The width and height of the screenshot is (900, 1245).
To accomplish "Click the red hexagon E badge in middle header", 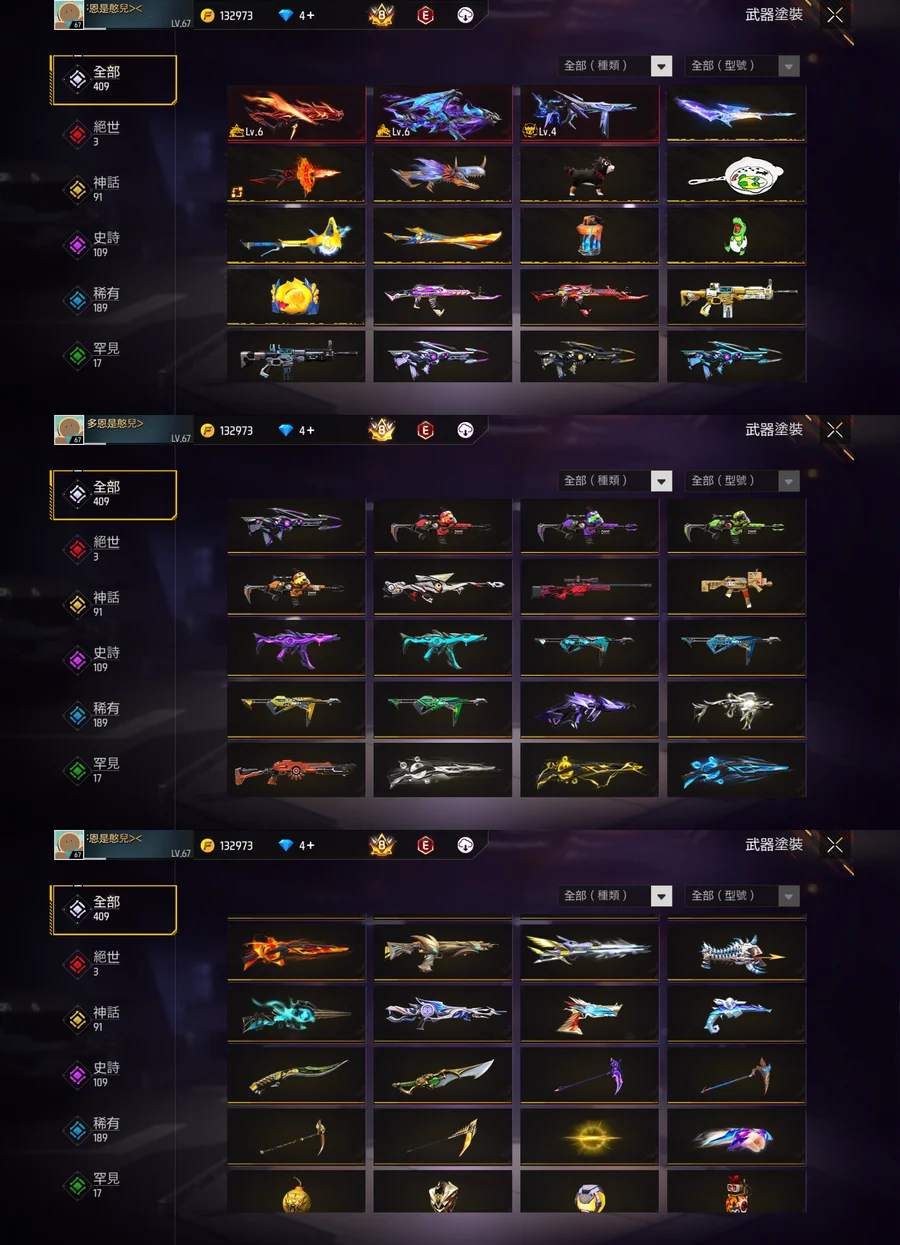I will point(425,430).
